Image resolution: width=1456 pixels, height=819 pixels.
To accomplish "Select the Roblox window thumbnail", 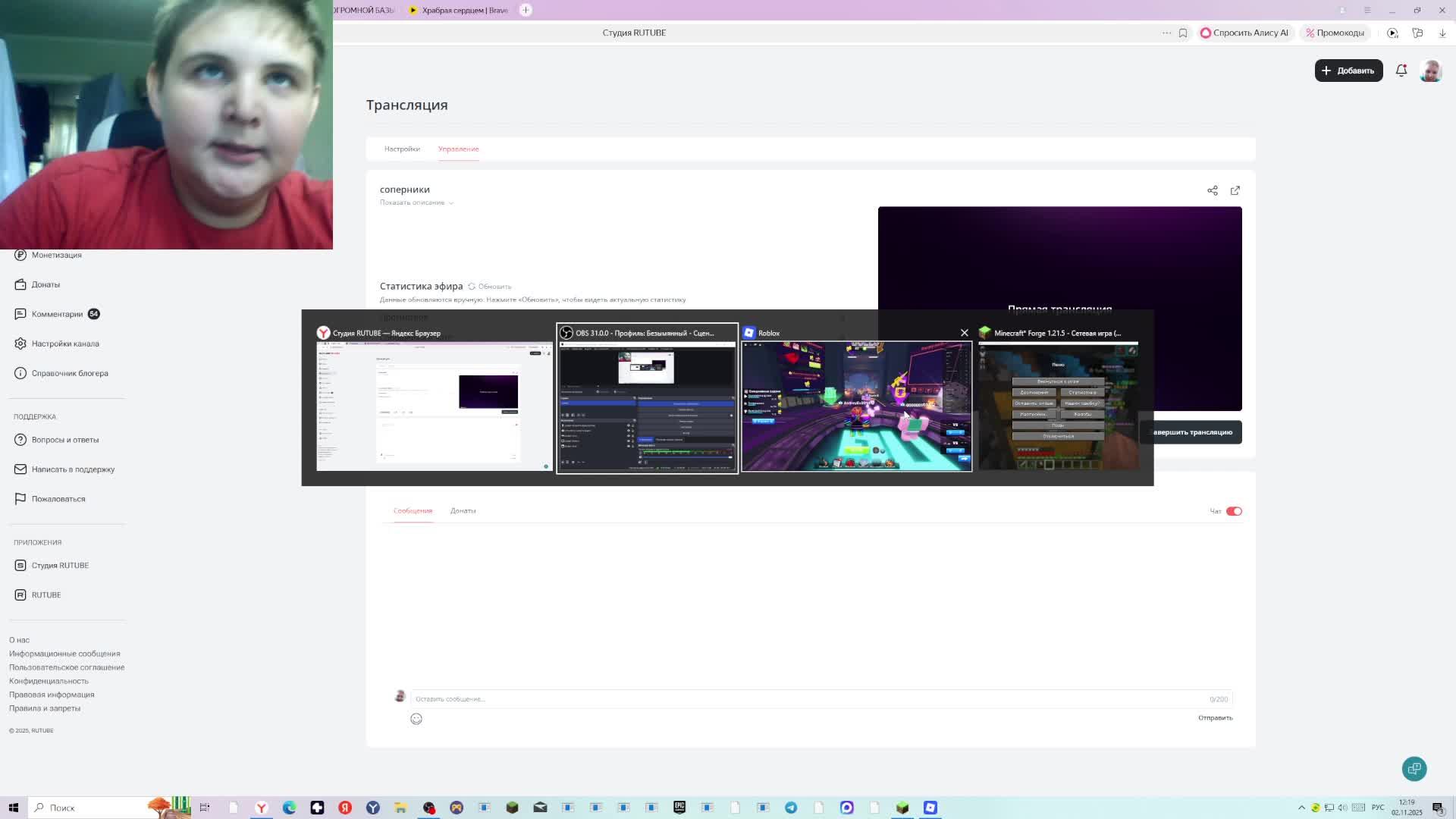I will tap(856, 406).
